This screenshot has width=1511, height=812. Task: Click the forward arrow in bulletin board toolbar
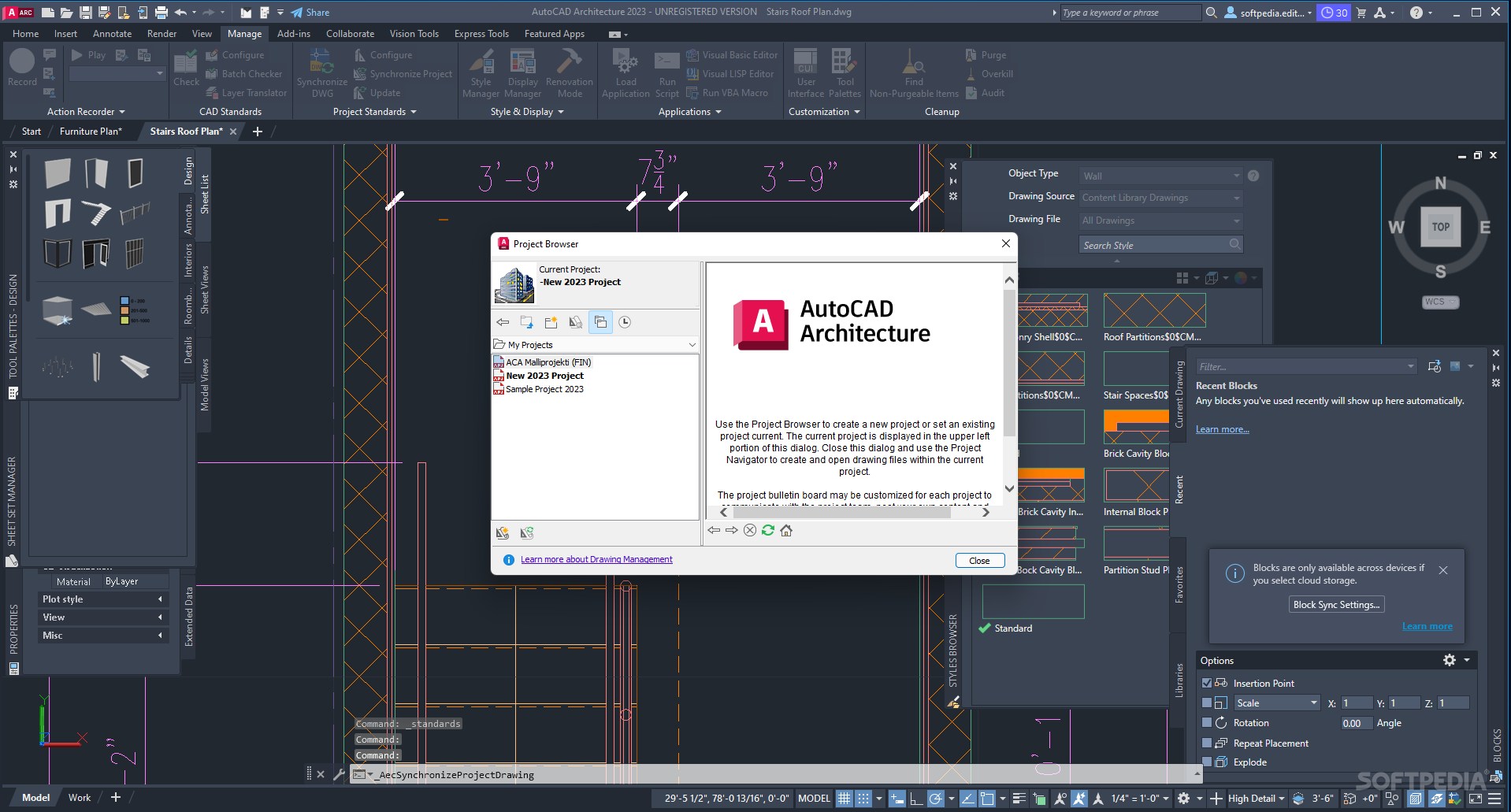click(x=732, y=530)
